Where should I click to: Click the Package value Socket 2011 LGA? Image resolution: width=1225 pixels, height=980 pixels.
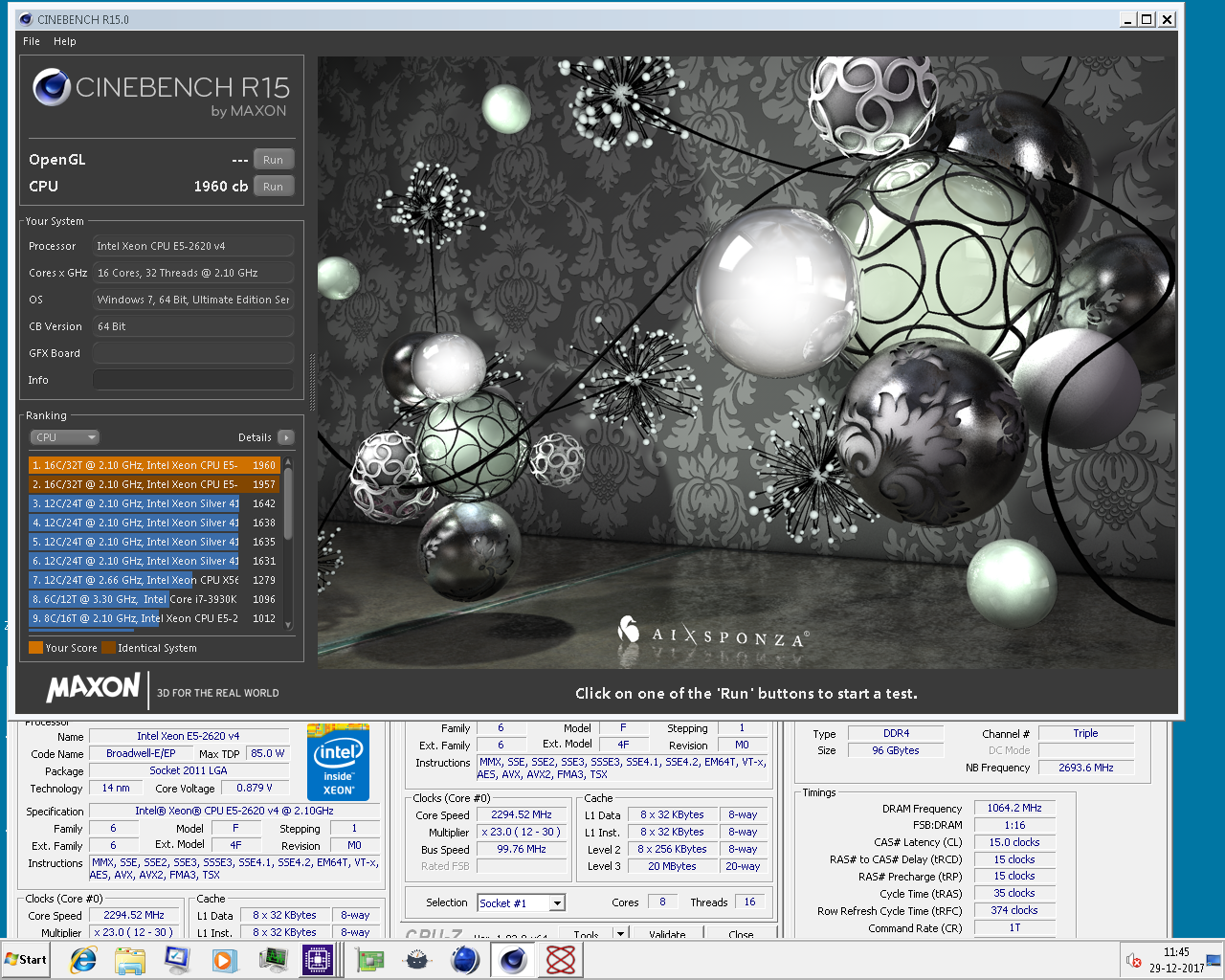pyautogui.click(x=189, y=770)
